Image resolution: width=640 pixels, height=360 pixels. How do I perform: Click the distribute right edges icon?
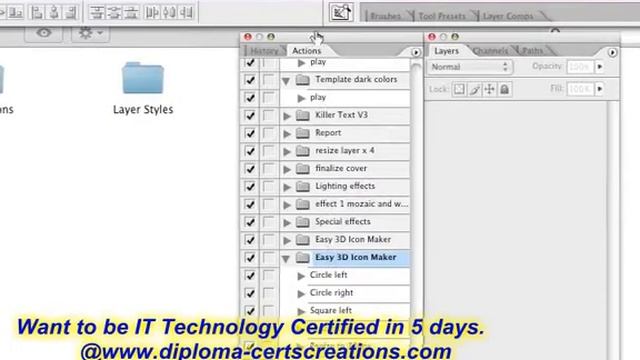(x=187, y=12)
